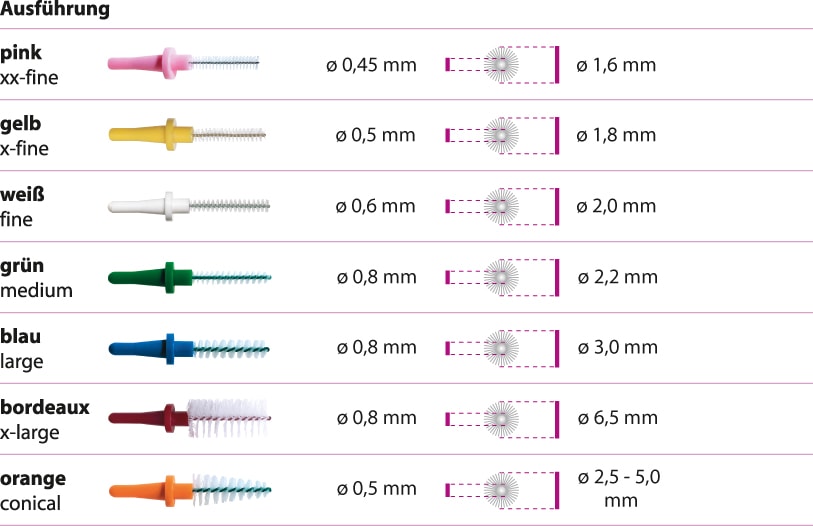The image size is (813, 526).
Task: Click the 'orange conical' label
Action: pos(33,491)
